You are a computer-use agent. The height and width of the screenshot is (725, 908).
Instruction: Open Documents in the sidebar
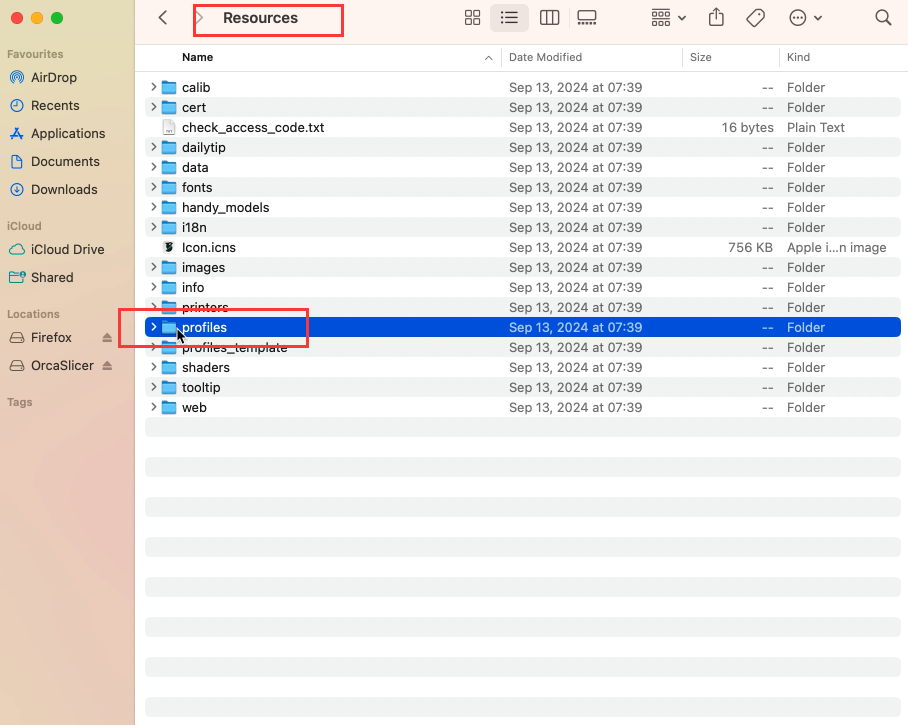(x=54, y=162)
